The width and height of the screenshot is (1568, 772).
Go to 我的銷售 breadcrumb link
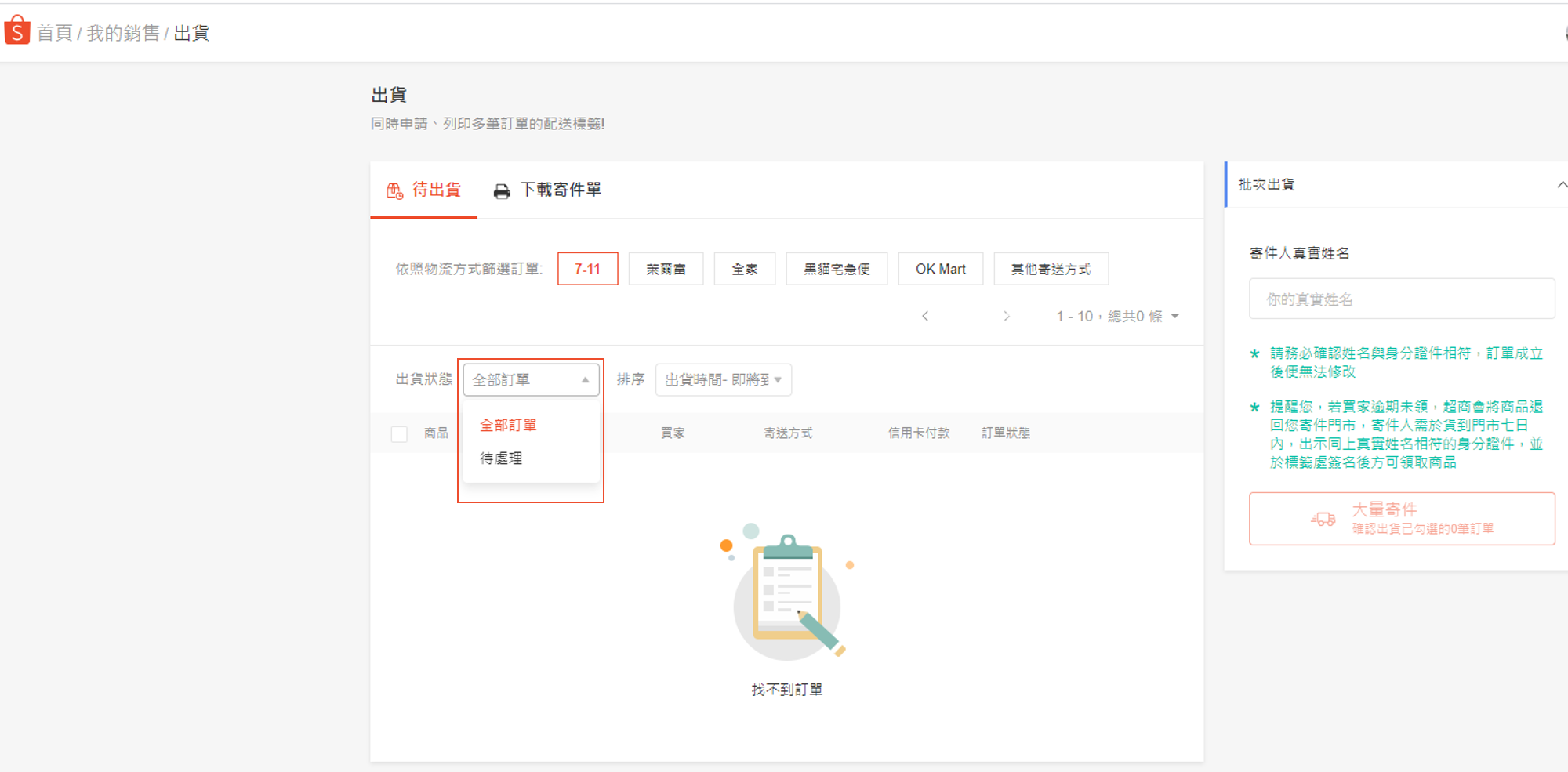[x=123, y=33]
